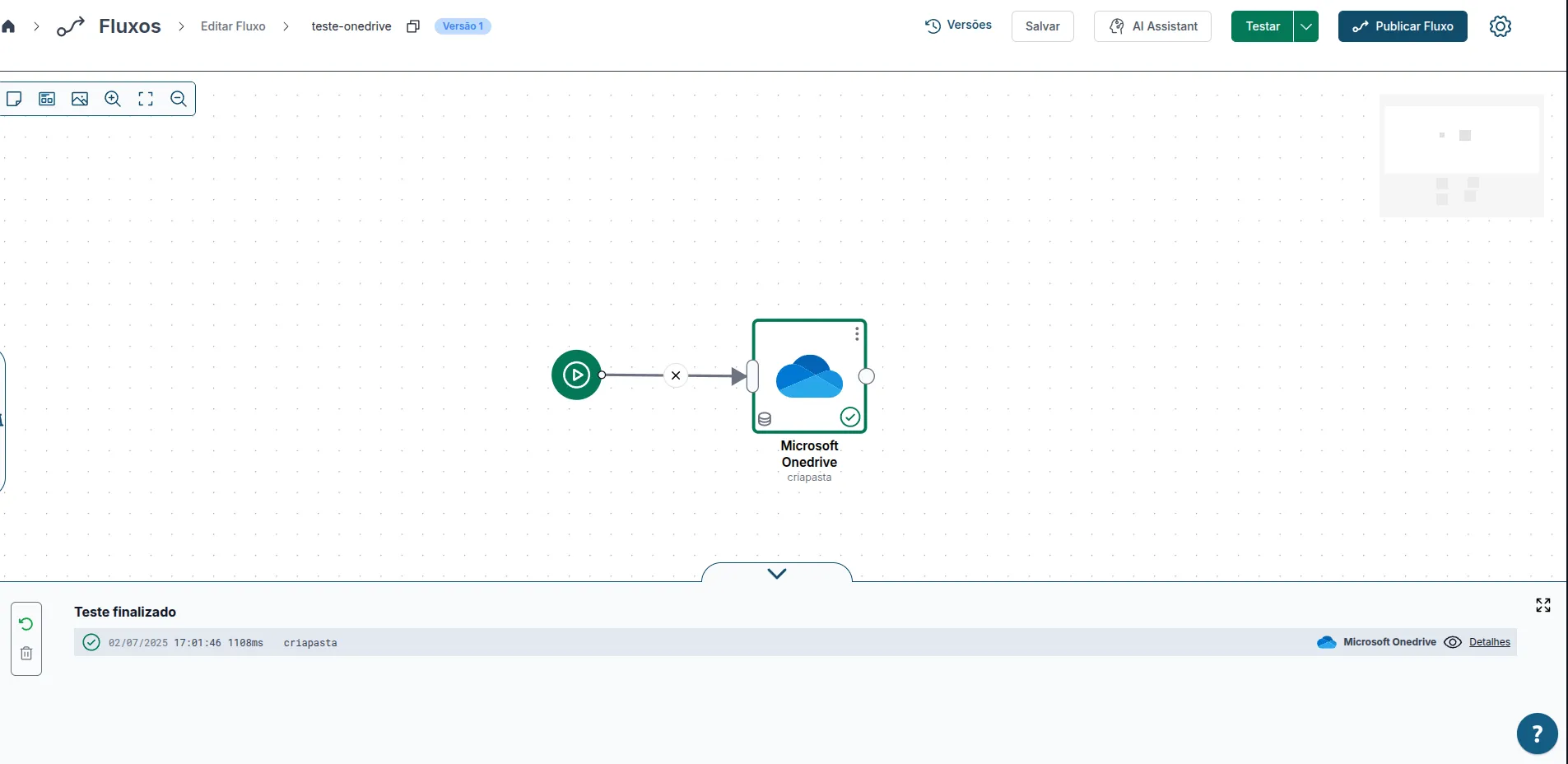Viewport: 1568px width, 764px height.
Task: Save the flow with Salvar
Action: [x=1043, y=26]
